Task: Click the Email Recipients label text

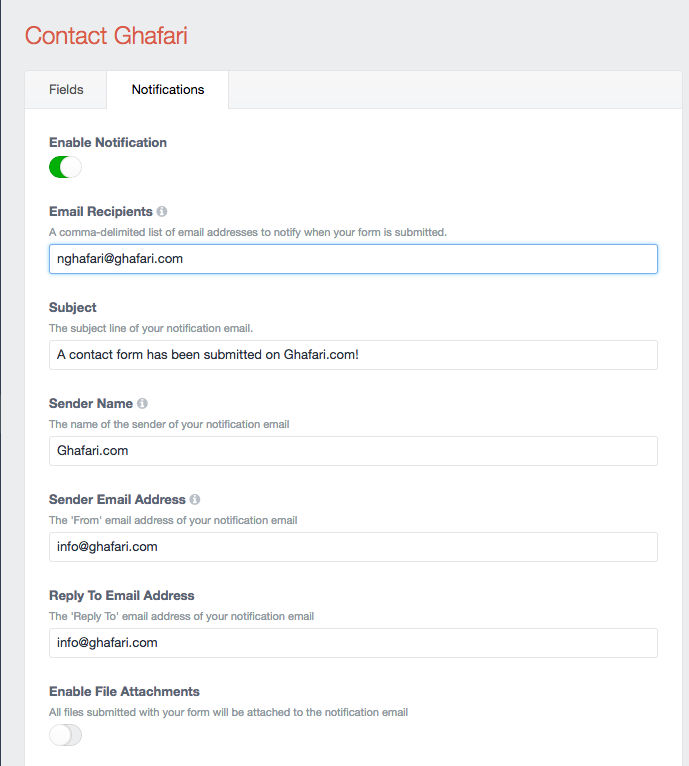Action: (x=101, y=212)
